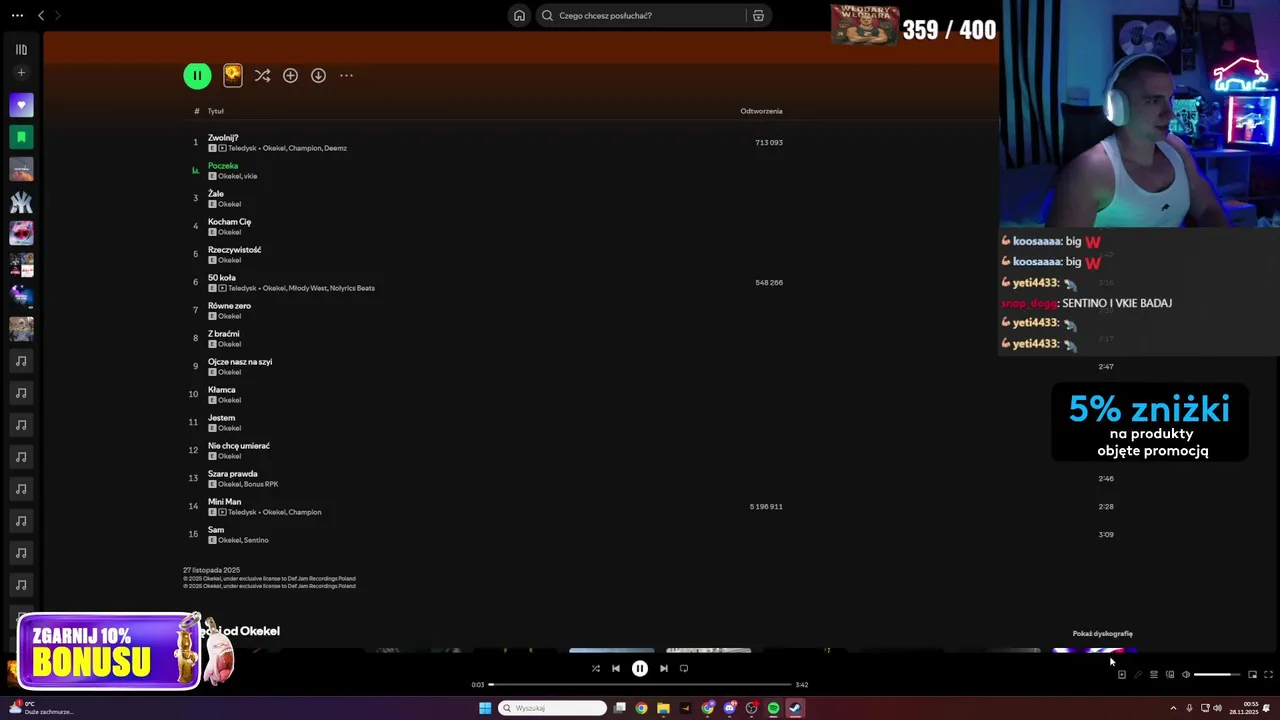This screenshot has width=1280, height=720.
Task: Select the track 'Z braćmi'
Action: coord(224,334)
